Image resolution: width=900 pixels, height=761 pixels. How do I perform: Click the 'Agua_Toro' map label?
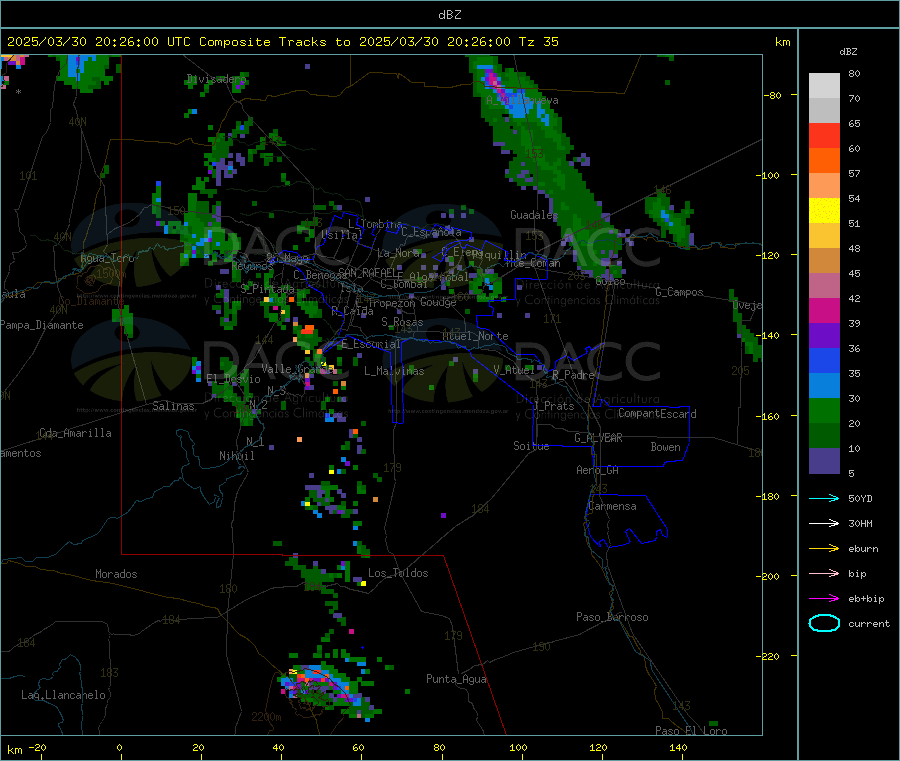[107, 258]
